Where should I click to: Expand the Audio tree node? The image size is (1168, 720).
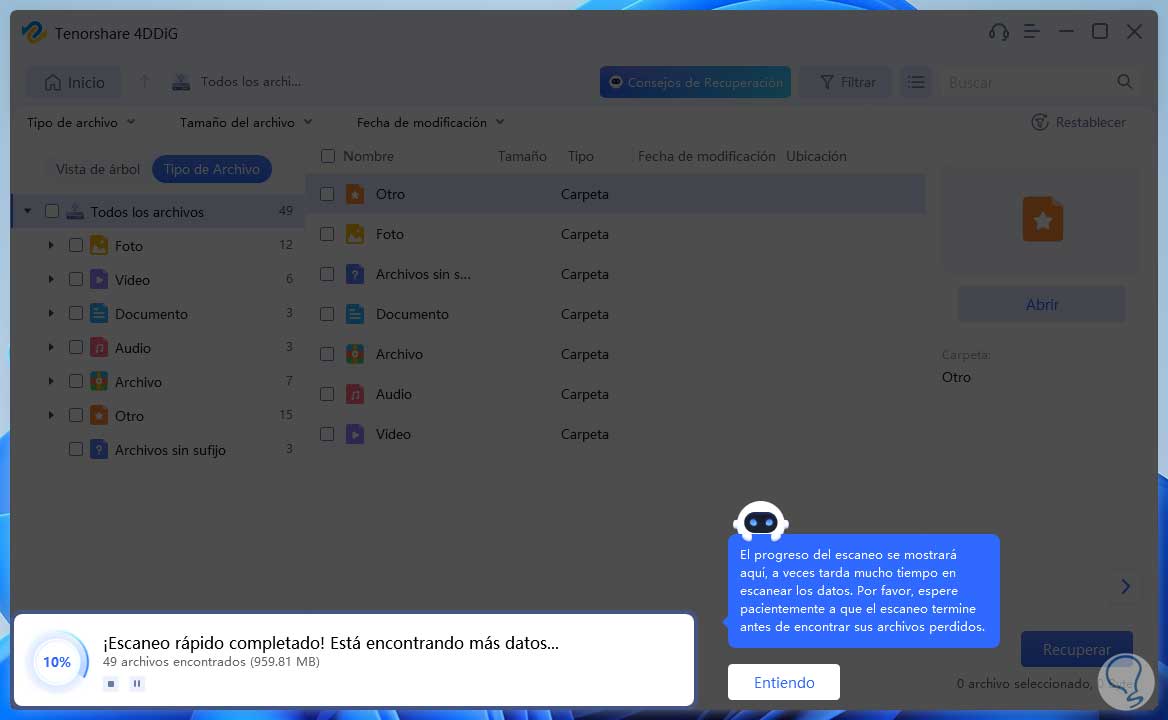click(x=51, y=347)
